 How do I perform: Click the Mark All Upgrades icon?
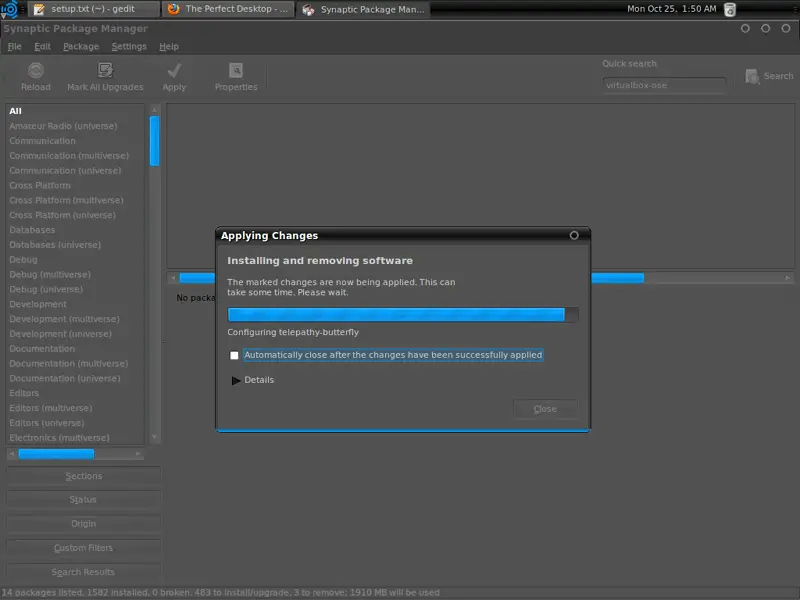(x=105, y=70)
